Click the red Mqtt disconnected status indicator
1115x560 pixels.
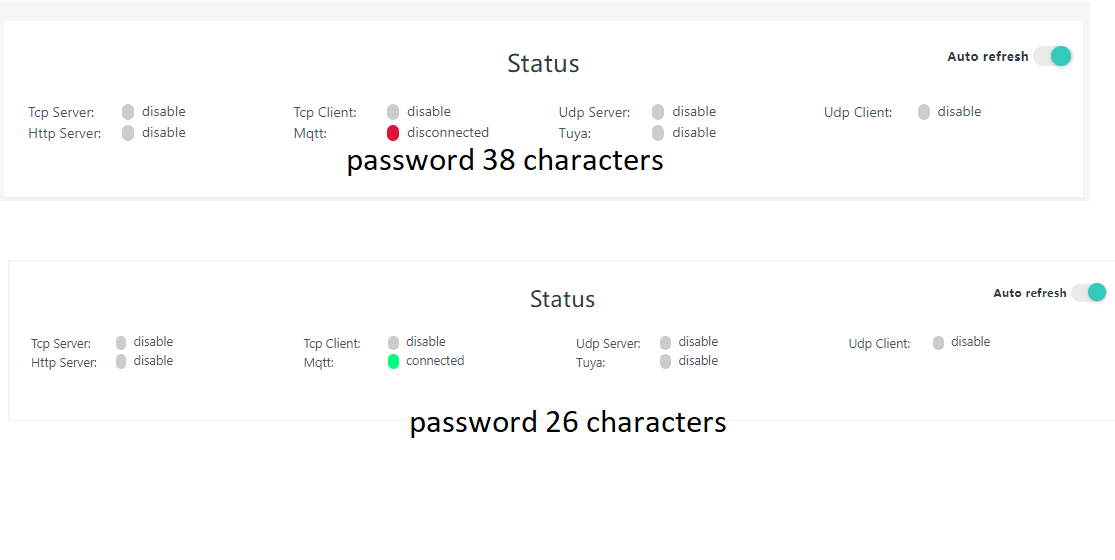tap(393, 133)
